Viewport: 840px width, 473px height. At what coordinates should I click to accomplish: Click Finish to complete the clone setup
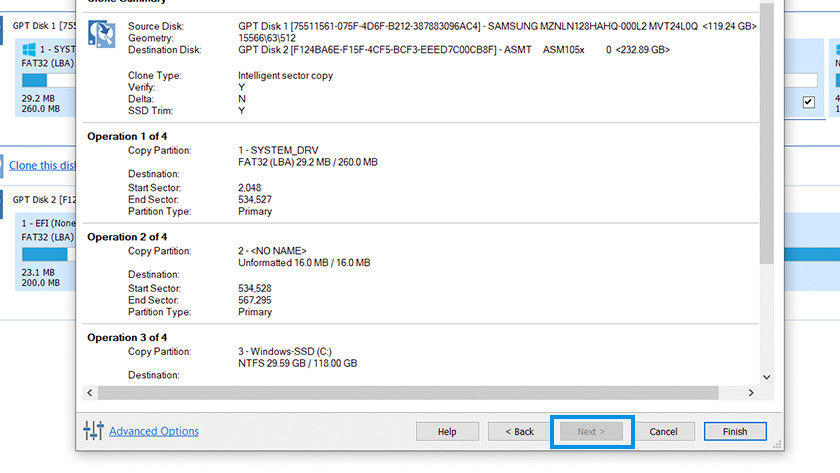click(x=734, y=432)
